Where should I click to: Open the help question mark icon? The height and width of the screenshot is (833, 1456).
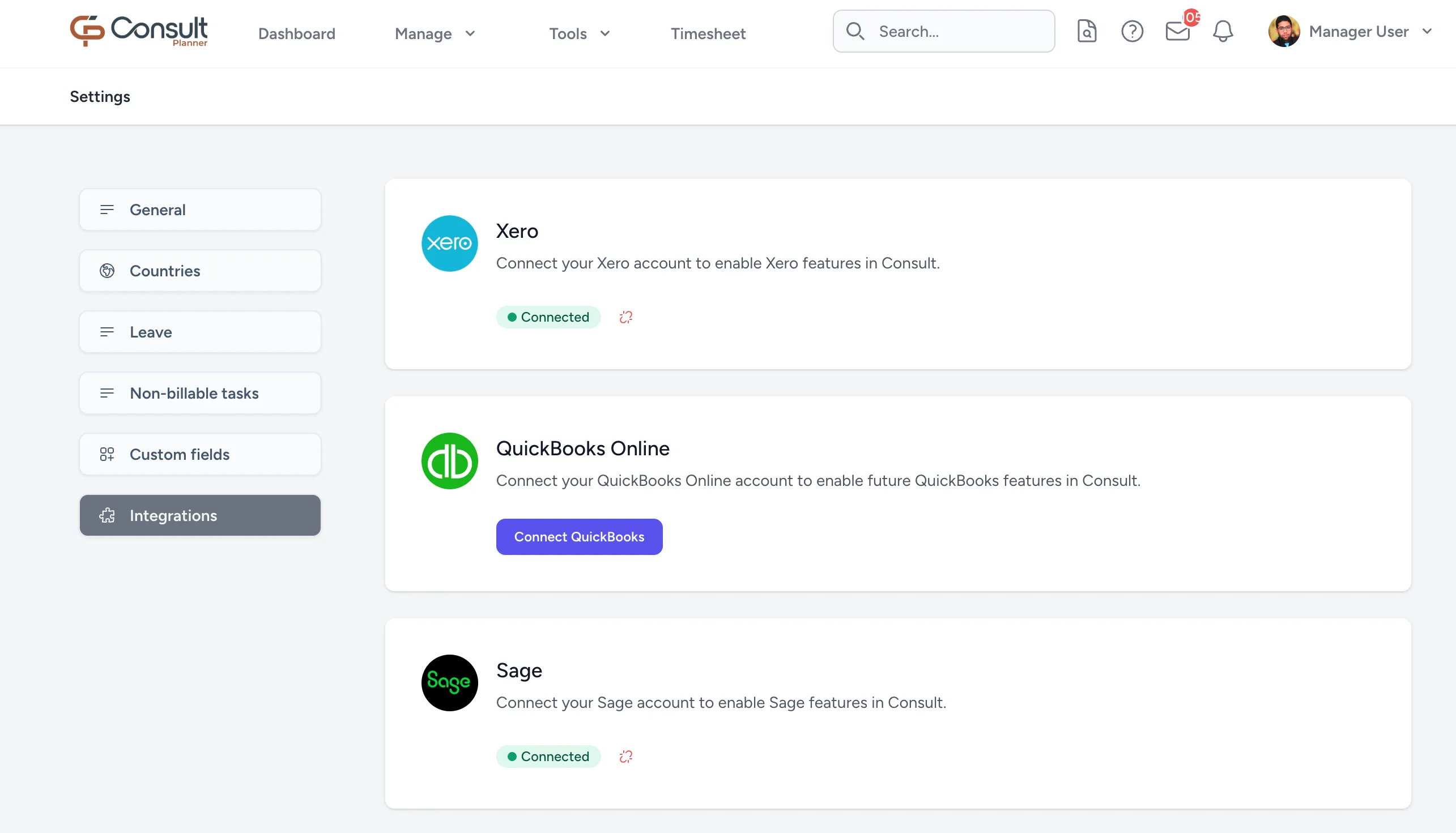tap(1132, 31)
